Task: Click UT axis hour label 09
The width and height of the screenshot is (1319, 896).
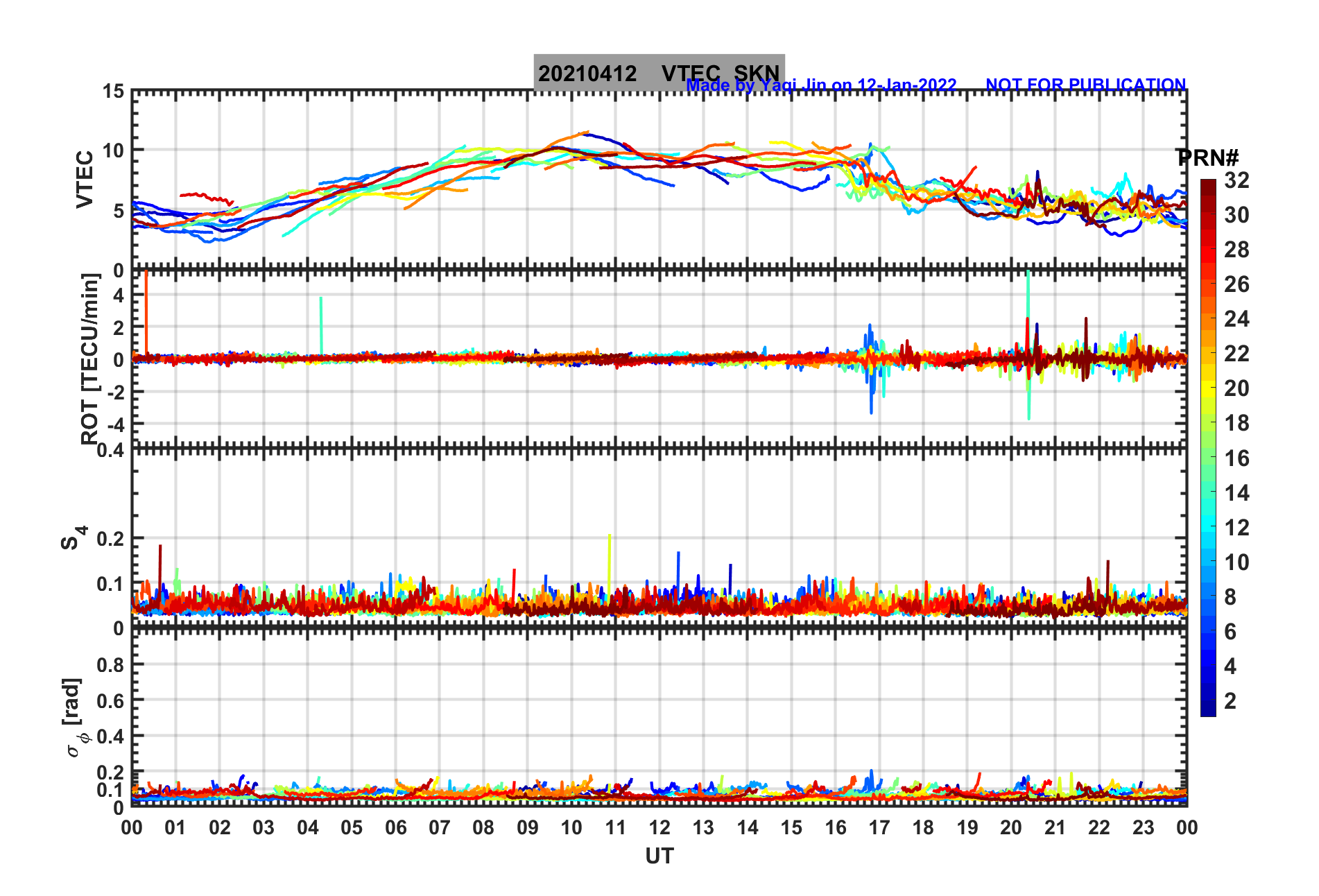Action: point(528,827)
